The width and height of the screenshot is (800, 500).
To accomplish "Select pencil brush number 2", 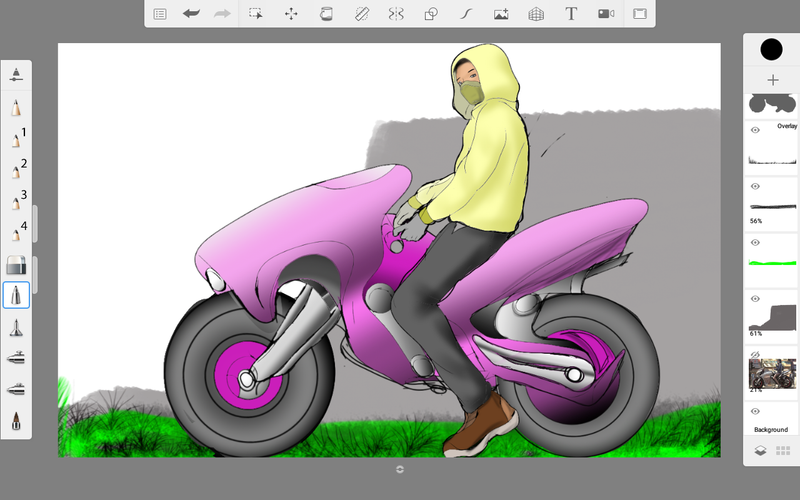I will pyautogui.click(x=18, y=169).
